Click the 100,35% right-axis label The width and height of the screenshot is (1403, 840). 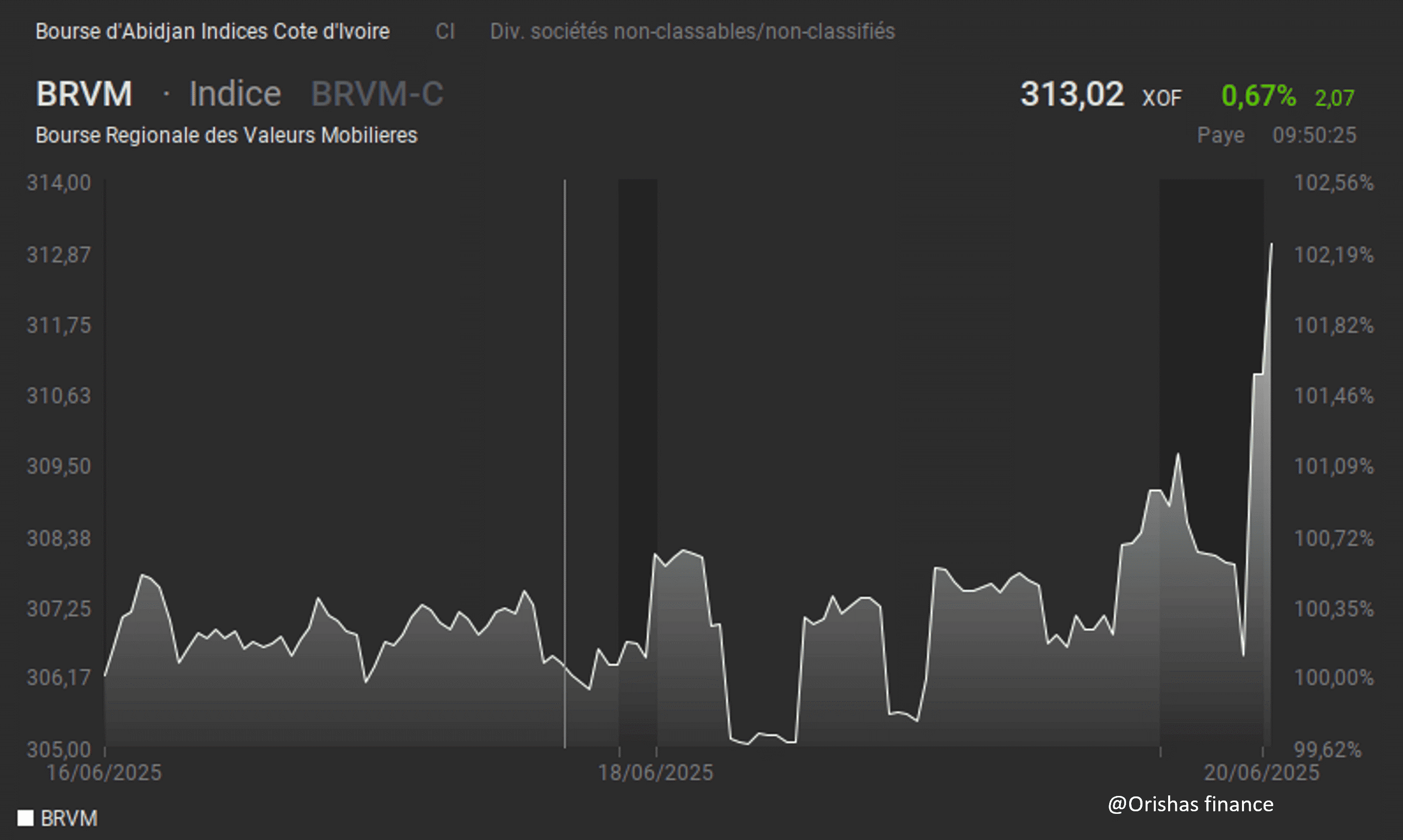[1334, 609]
